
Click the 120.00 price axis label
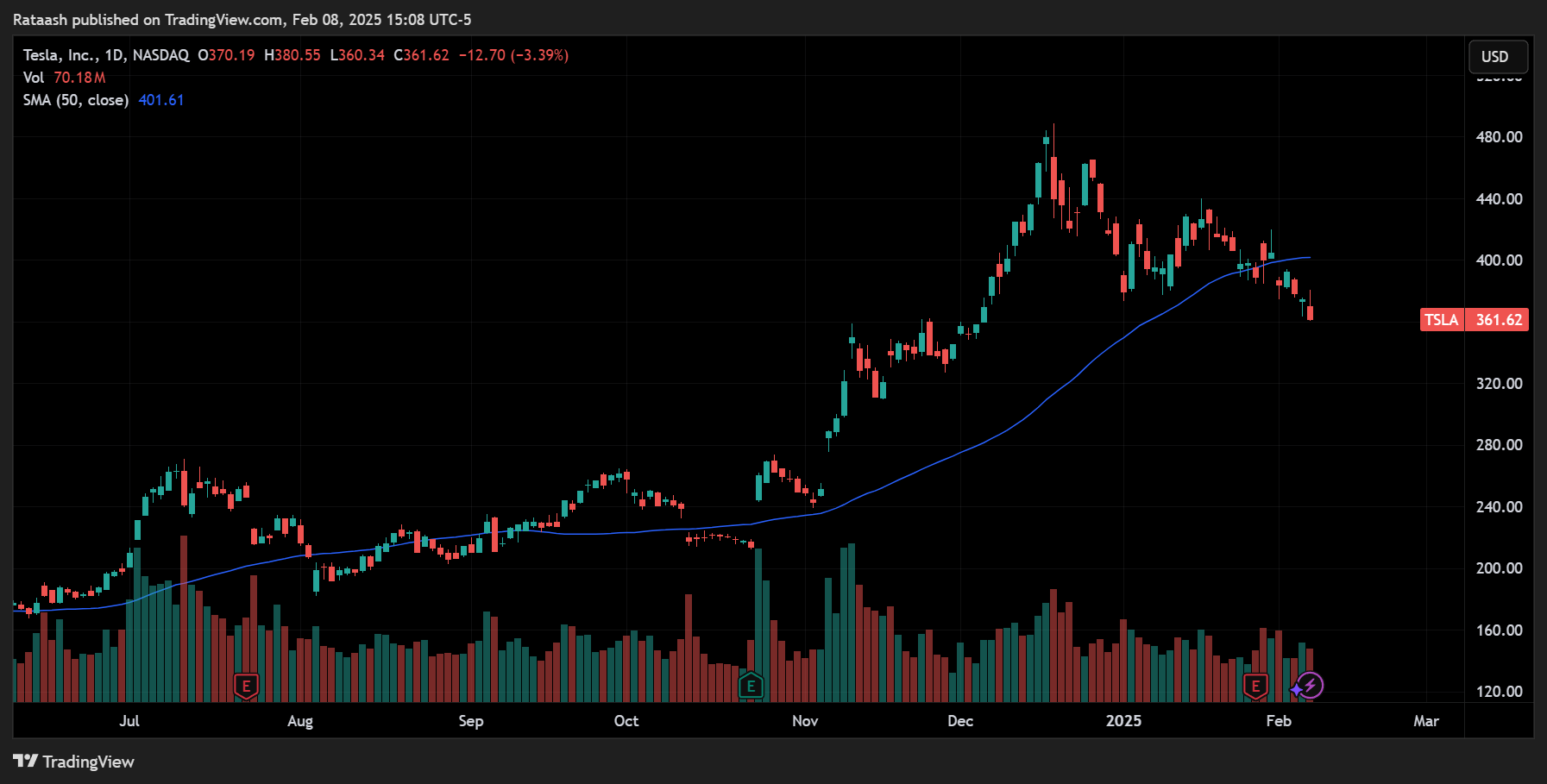tap(1499, 692)
